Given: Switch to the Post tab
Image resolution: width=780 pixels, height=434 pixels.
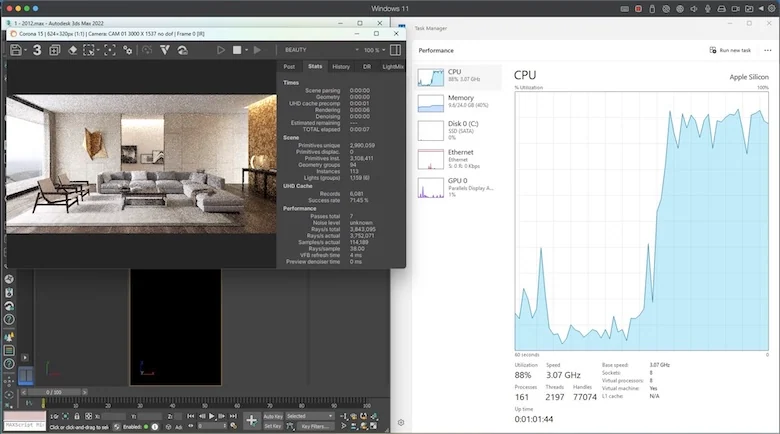Looking at the screenshot, I should [289, 66].
